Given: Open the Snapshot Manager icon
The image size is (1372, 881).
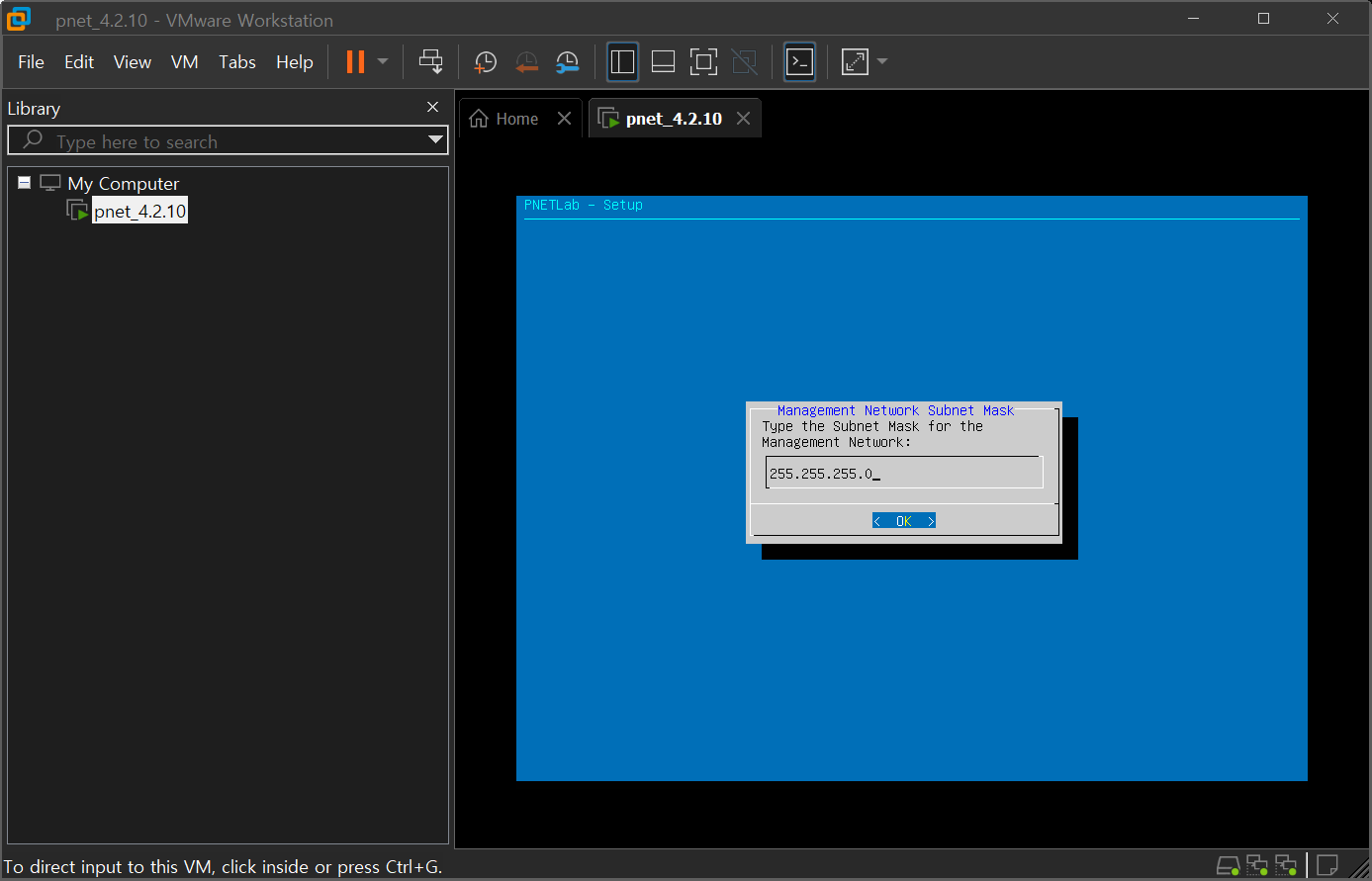Looking at the screenshot, I should [567, 62].
